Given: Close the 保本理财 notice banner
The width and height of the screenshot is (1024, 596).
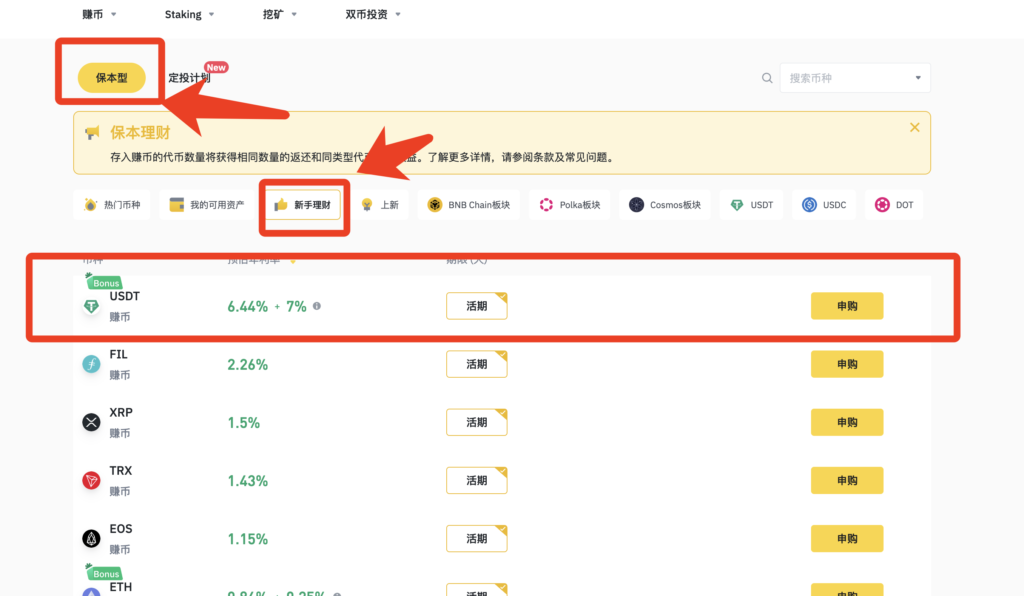Looking at the screenshot, I should (914, 127).
